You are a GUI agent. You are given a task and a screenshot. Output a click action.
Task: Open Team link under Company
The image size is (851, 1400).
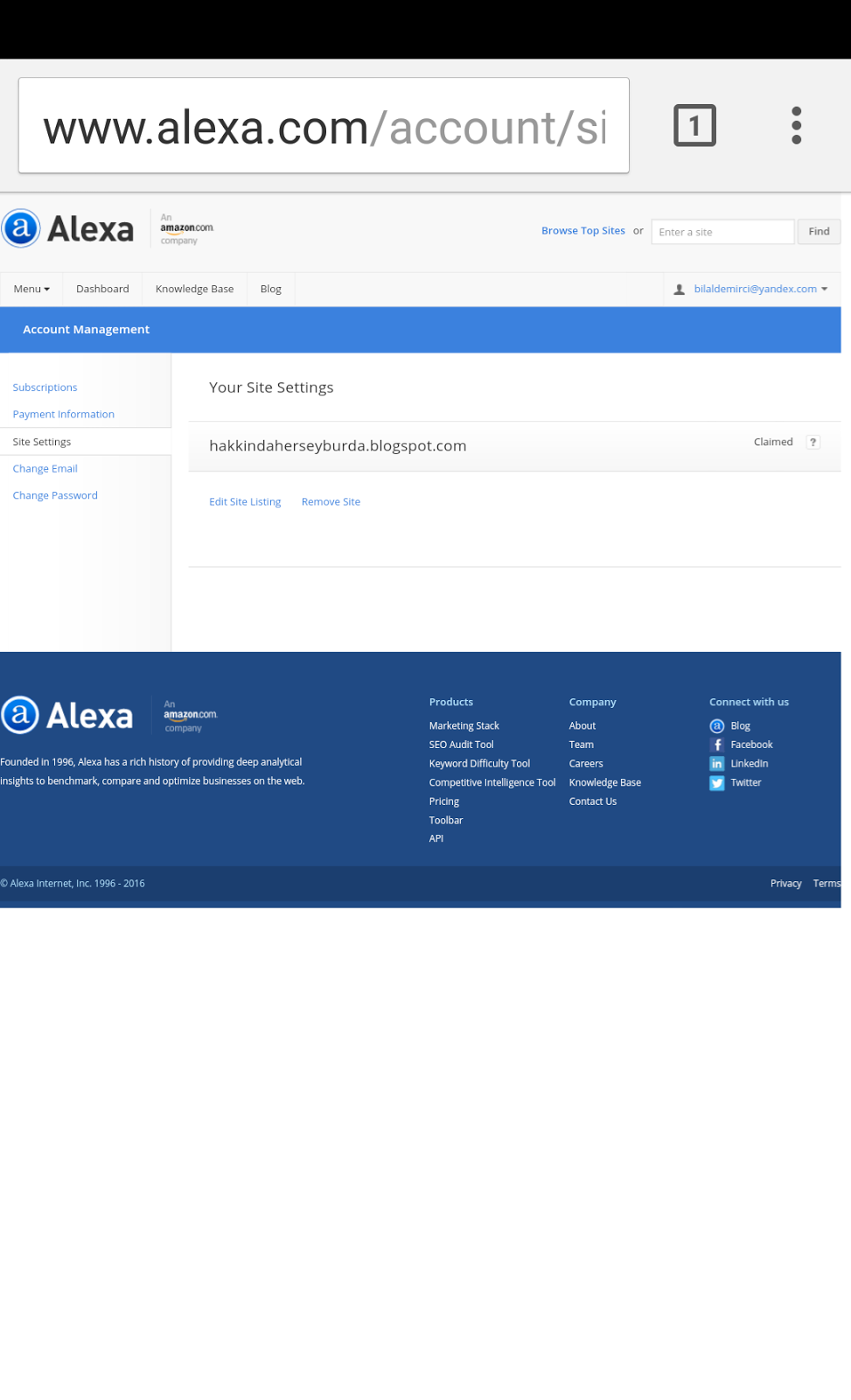point(582,745)
